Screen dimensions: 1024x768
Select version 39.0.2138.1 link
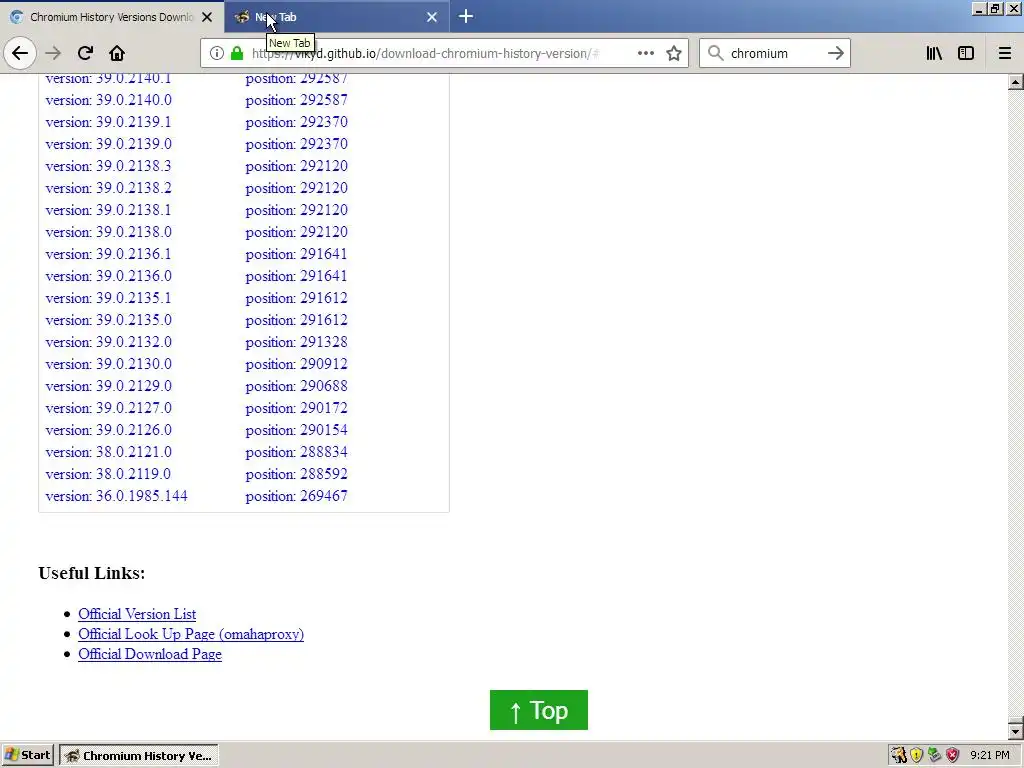(108, 210)
